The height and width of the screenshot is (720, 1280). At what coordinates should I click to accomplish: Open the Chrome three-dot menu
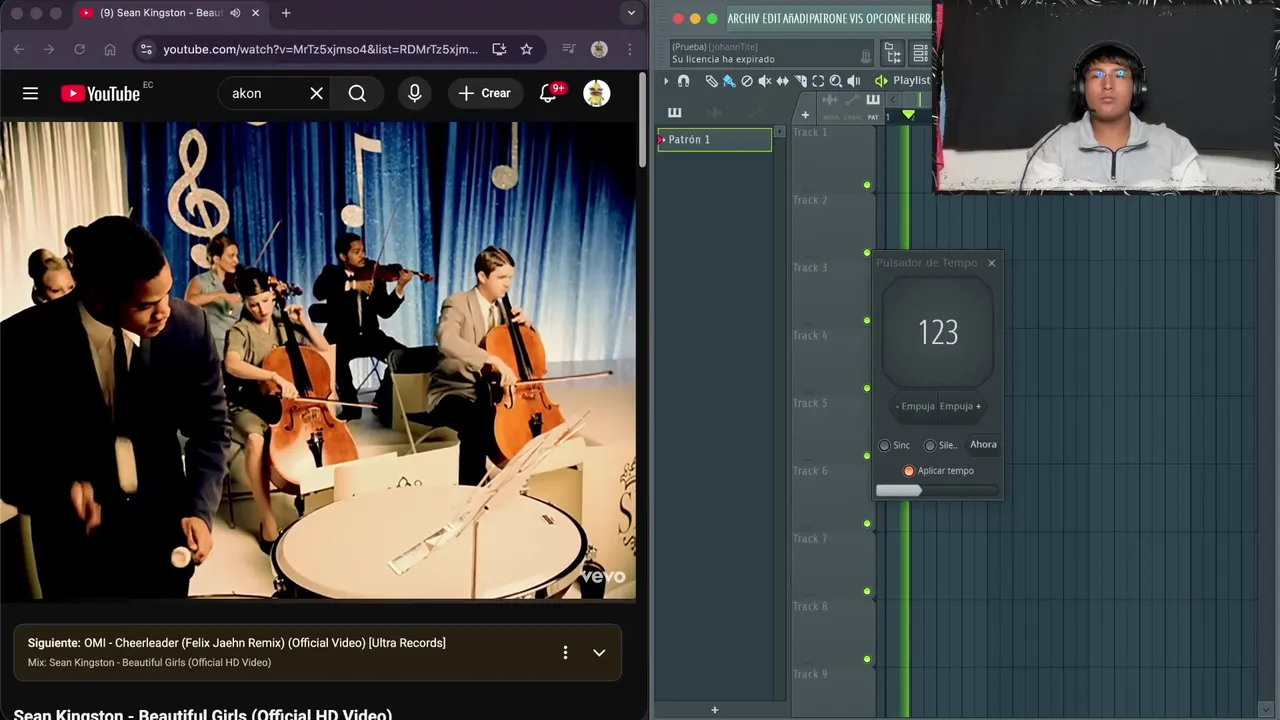[x=629, y=49]
